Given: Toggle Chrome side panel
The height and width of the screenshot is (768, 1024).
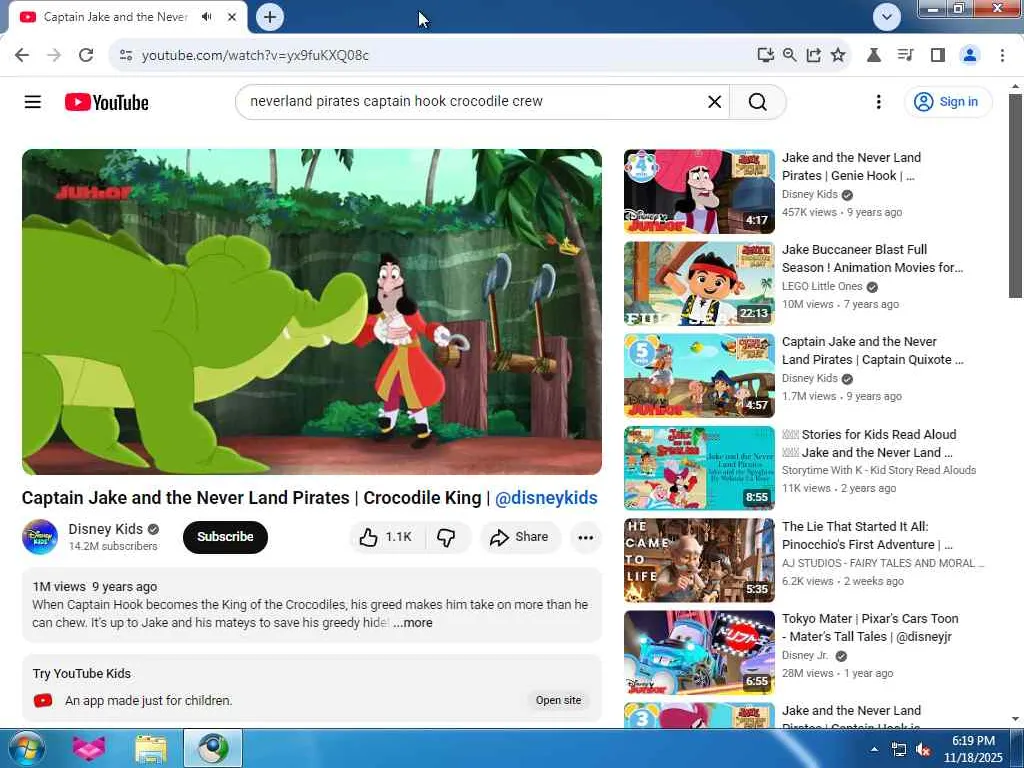Looking at the screenshot, I should coord(938,55).
